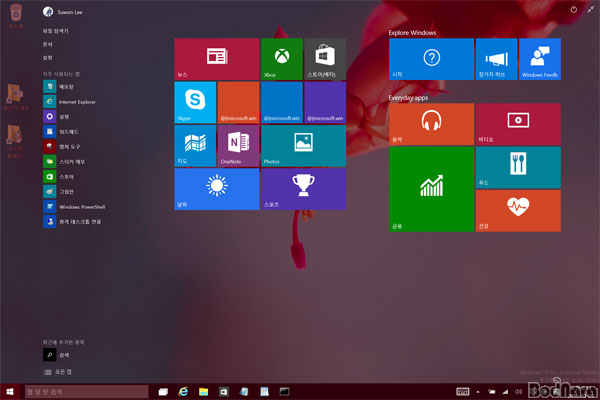Viewport: 600px width, 400px height.
Task: Open 원격 데스크톱 연결 remote desktop
Action: [x=72, y=222]
